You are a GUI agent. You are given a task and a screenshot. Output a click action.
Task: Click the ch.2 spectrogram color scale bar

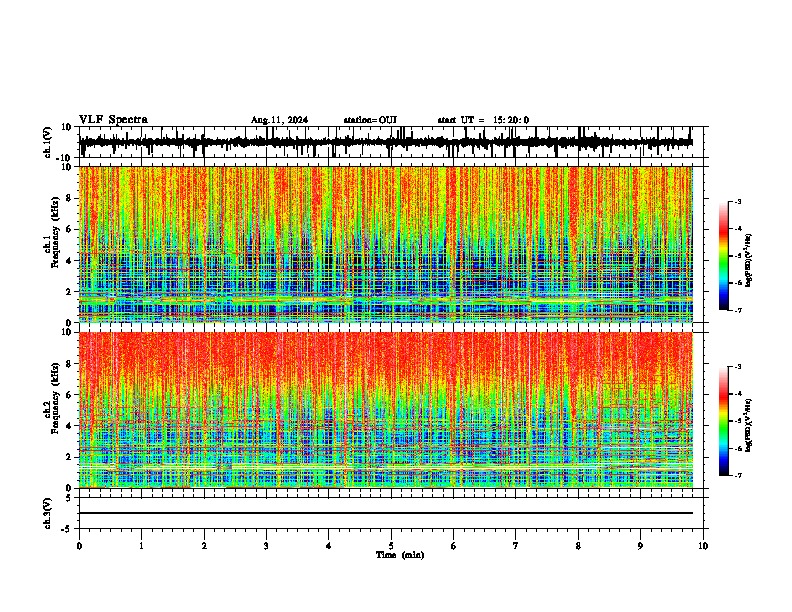724,421
